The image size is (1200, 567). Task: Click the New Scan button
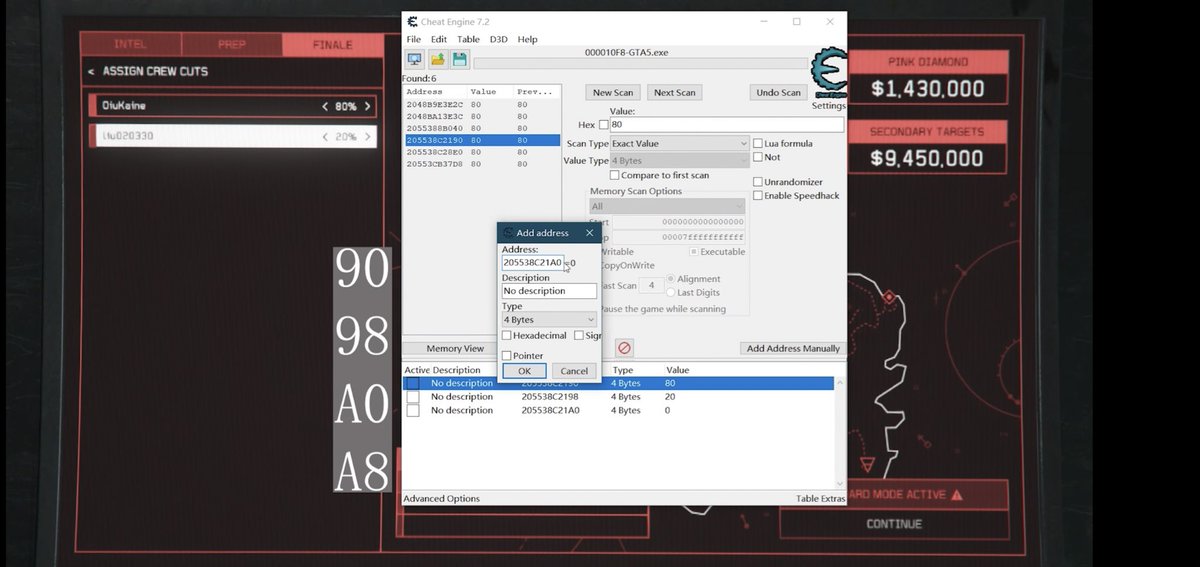coord(613,92)
